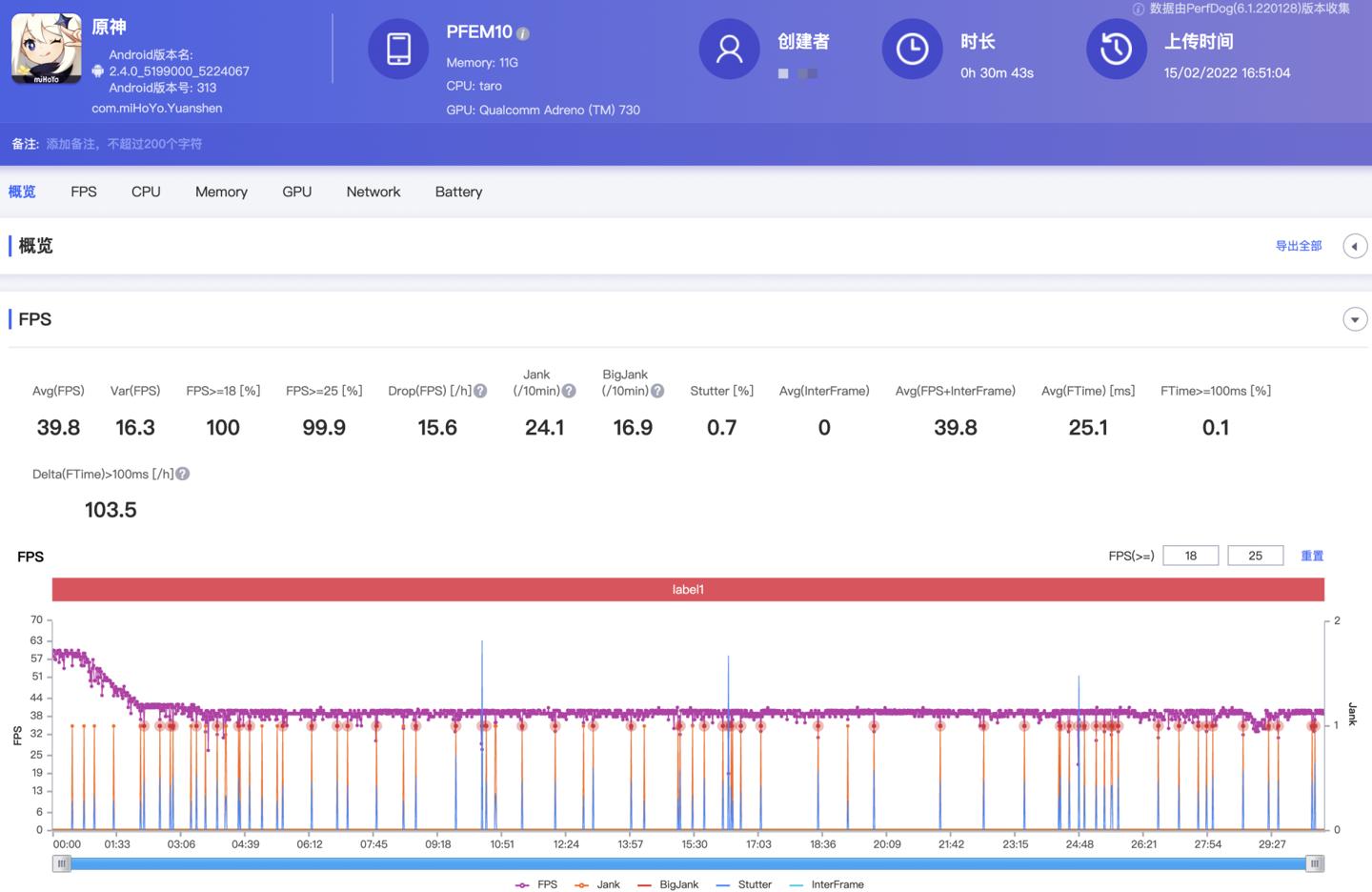The width and height of the screenshot is (1372, 892).
Task: Open the info tooltip beside PFEM10
Action: click(x=522, y=31)
